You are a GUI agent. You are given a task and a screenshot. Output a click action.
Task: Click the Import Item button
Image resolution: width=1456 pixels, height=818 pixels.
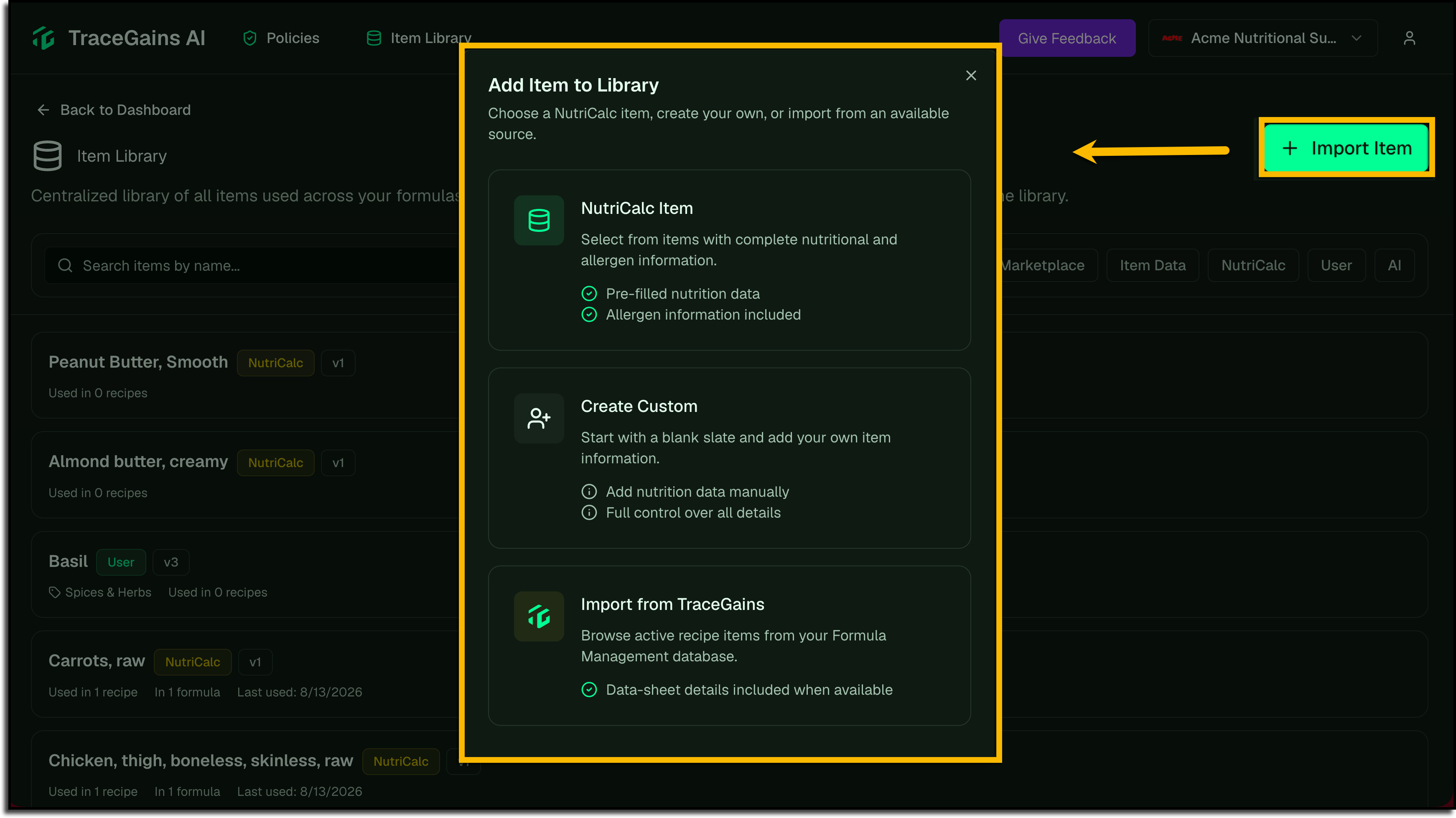tap(1347, 148)
